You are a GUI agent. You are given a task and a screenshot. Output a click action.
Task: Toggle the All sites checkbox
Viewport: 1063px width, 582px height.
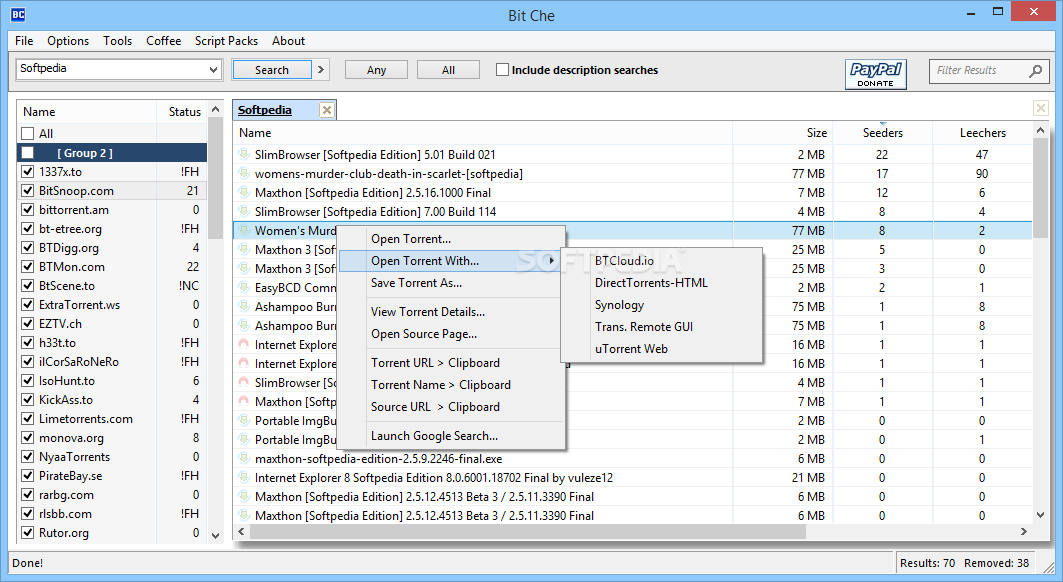[x=28, y=134]
